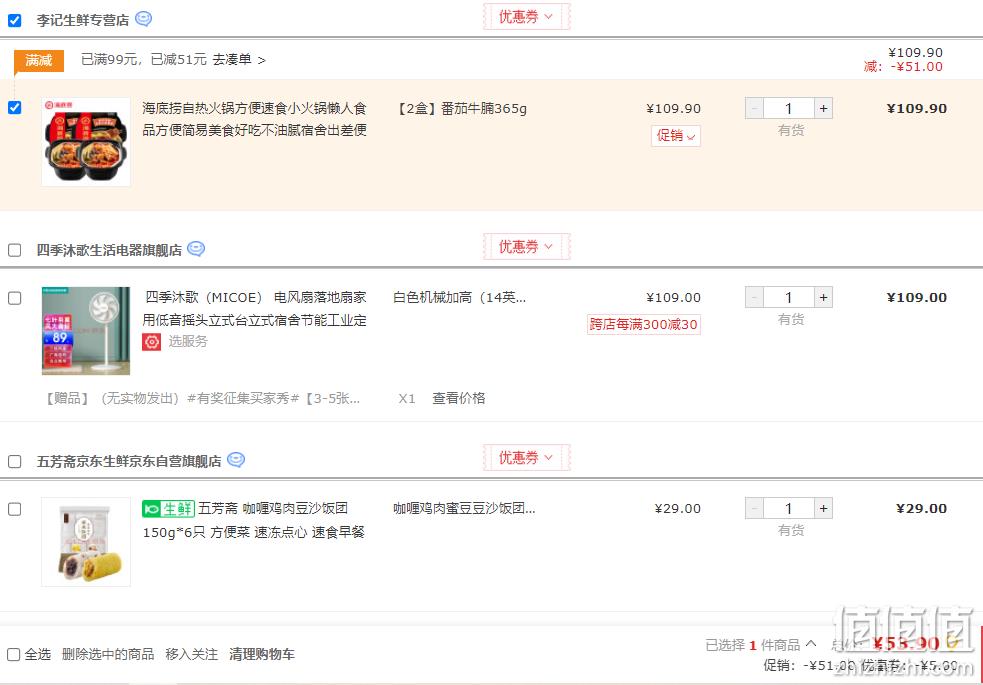Click 查看价格 for the 赠品 item
Viewport: 983px width, 685px height.
[458, 398]
